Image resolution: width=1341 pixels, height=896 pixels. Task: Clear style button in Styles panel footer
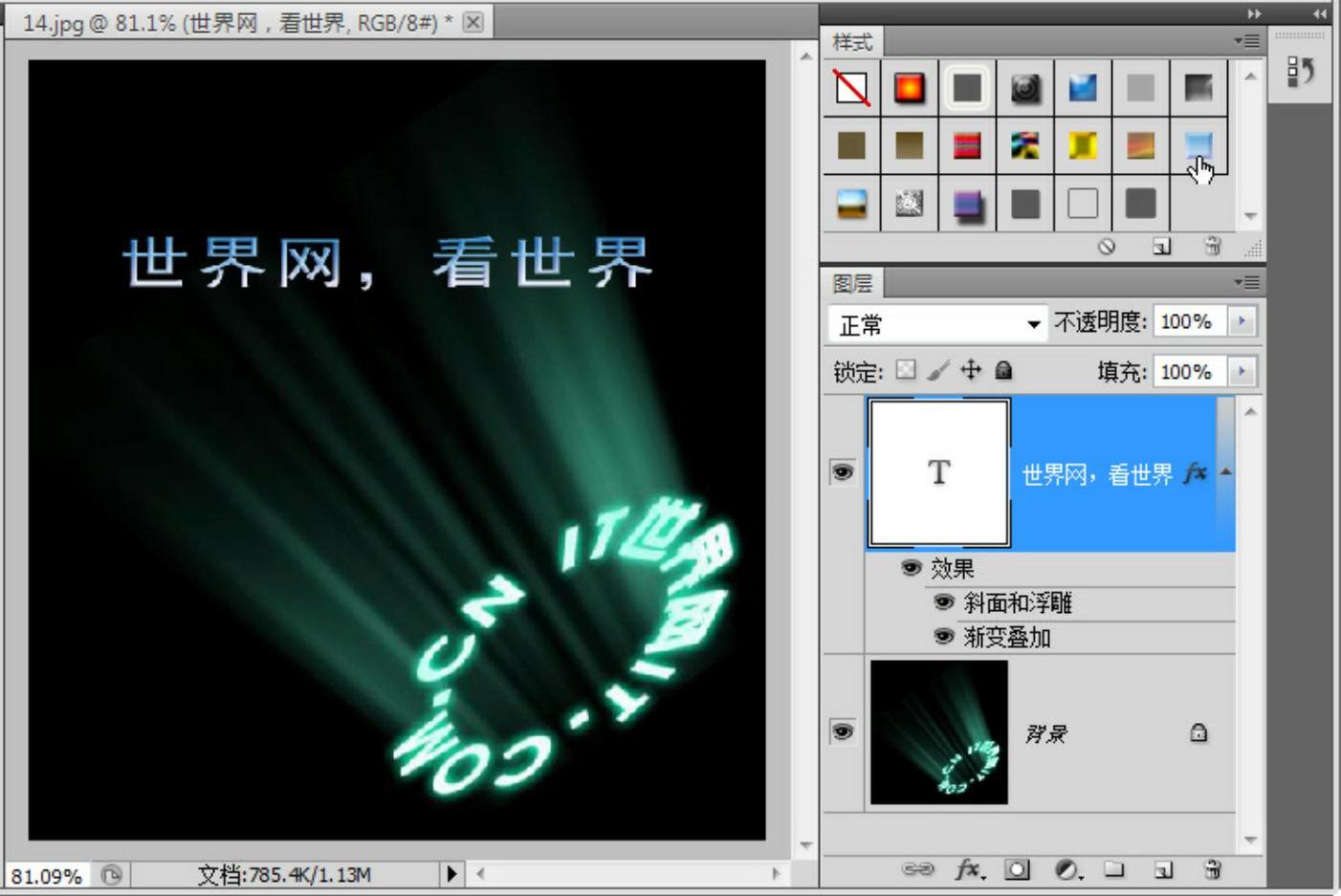(x=1107, y=246)
